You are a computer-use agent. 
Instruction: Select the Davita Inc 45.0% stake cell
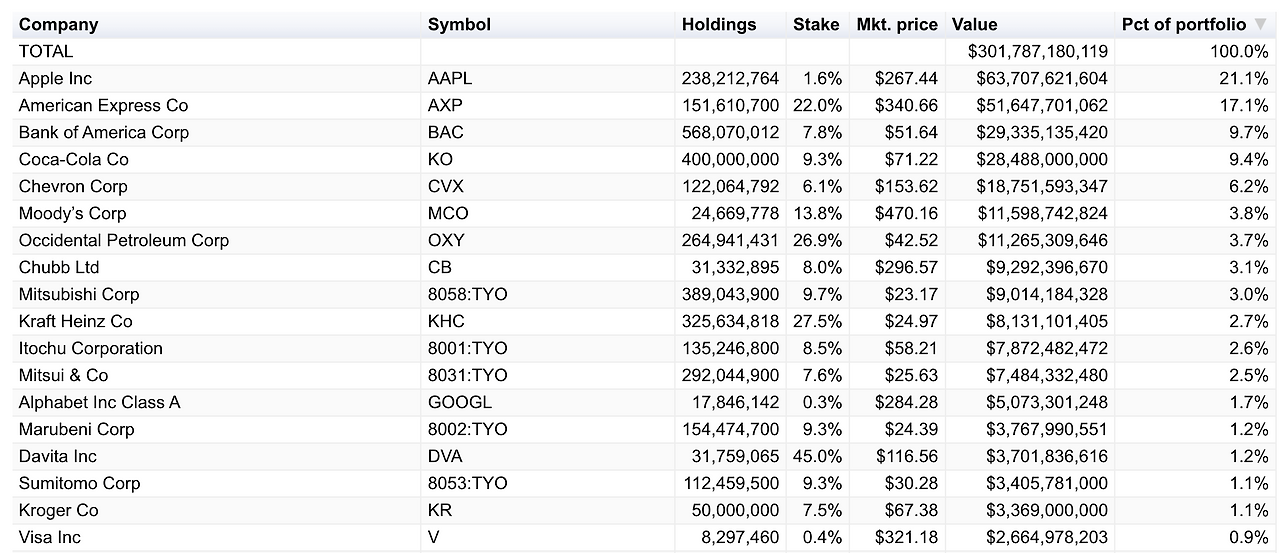pos(817,456)
